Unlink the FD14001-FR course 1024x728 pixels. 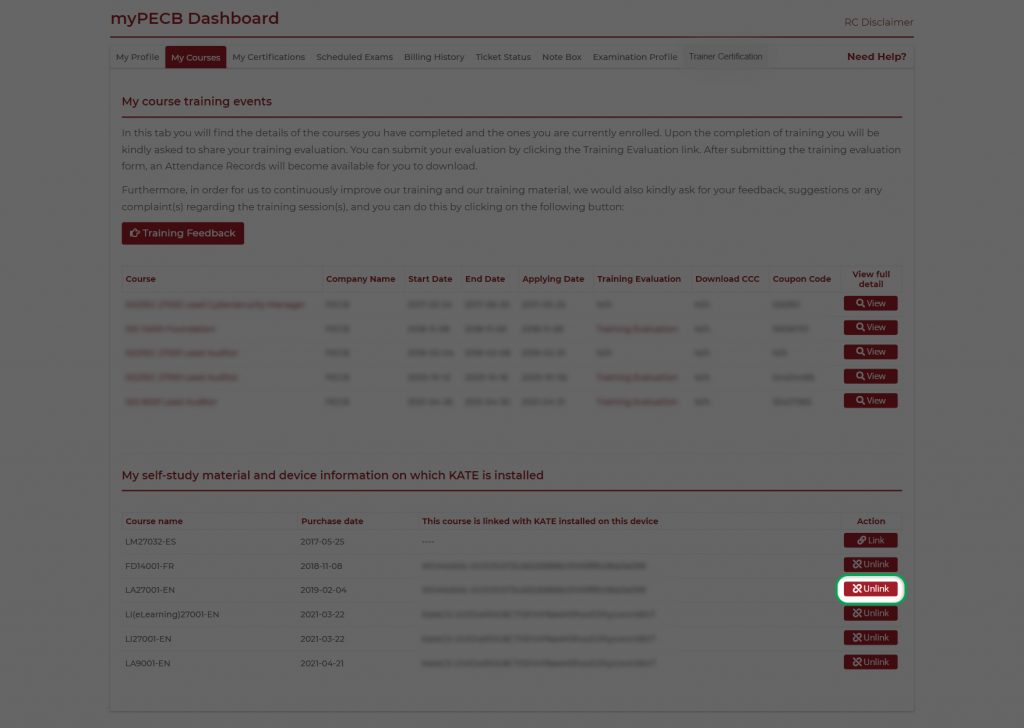click(871, 565)
